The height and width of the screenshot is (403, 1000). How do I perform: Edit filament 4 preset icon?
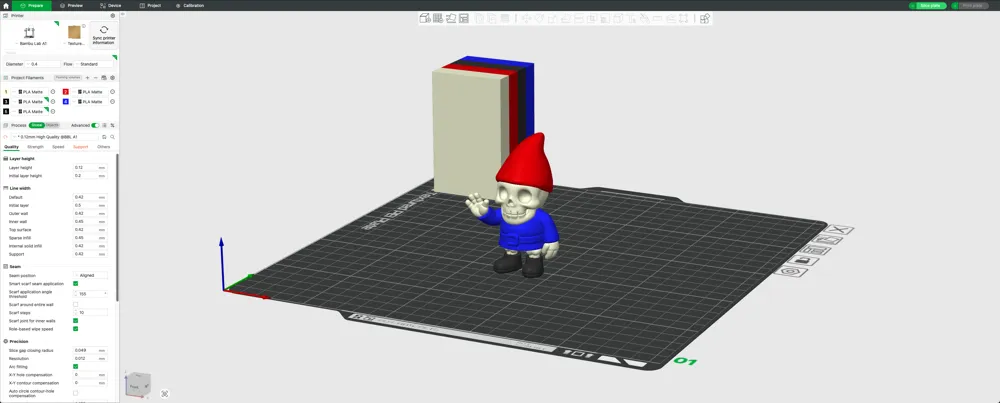(x=112, y=101)
